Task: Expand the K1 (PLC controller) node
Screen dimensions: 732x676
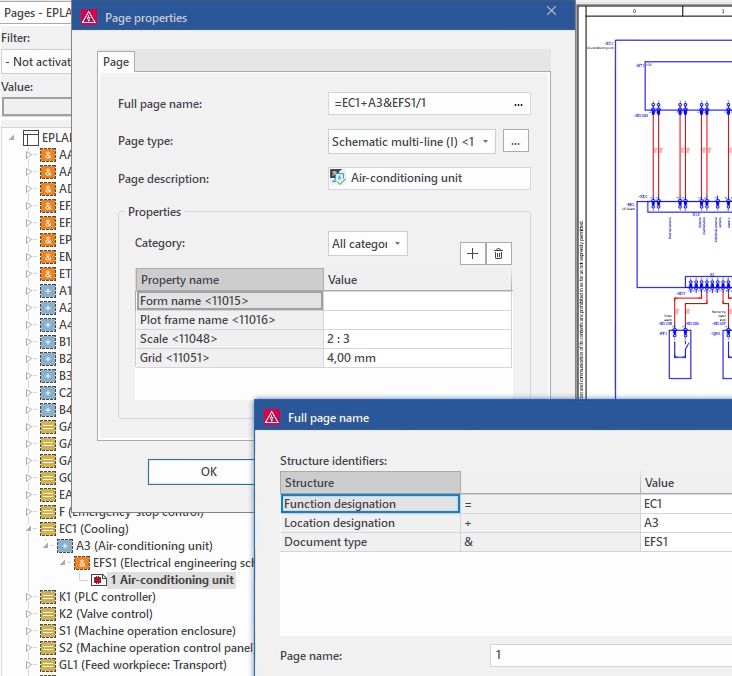Action: click(30, 597)
